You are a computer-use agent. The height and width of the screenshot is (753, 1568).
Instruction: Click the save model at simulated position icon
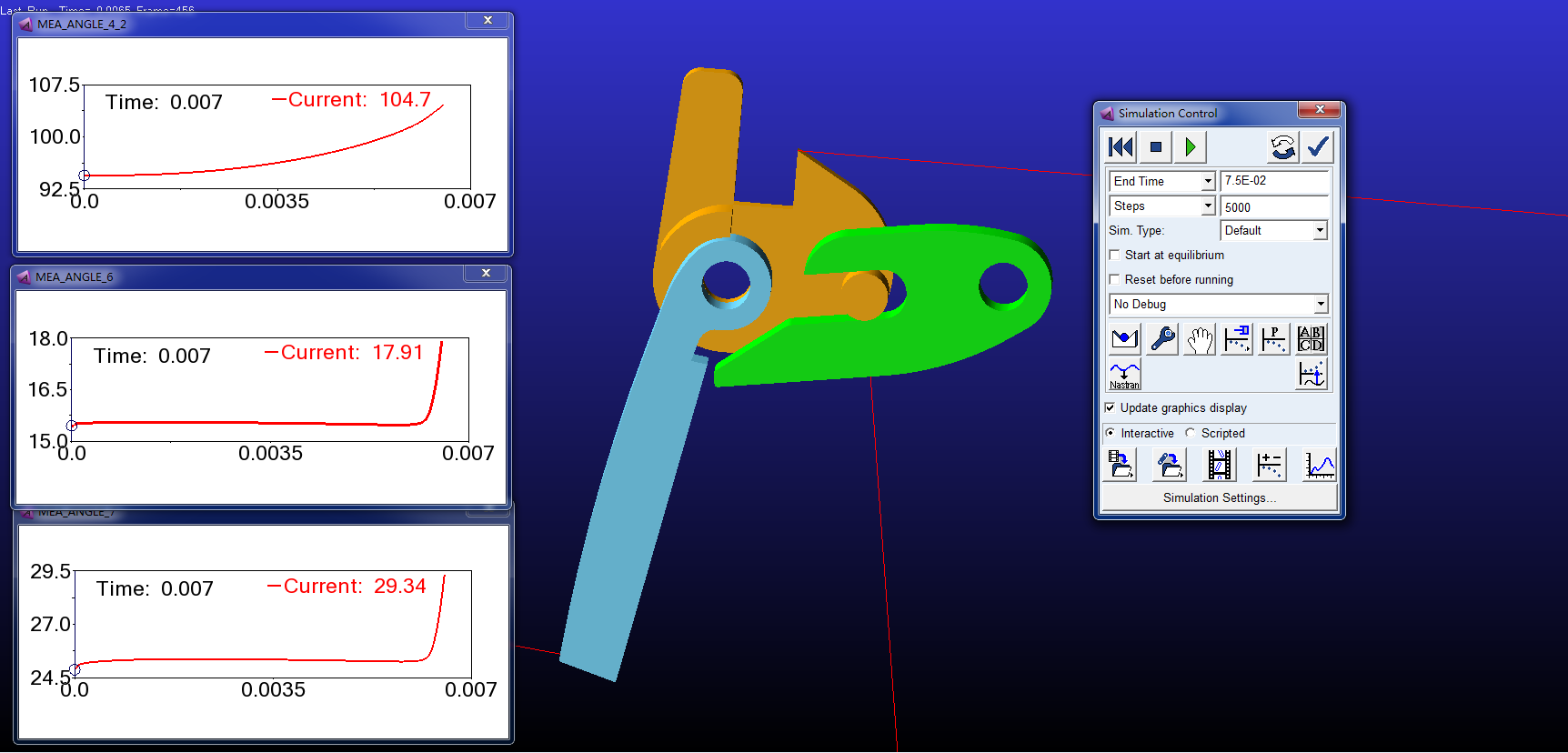[x=1170, y=465]
